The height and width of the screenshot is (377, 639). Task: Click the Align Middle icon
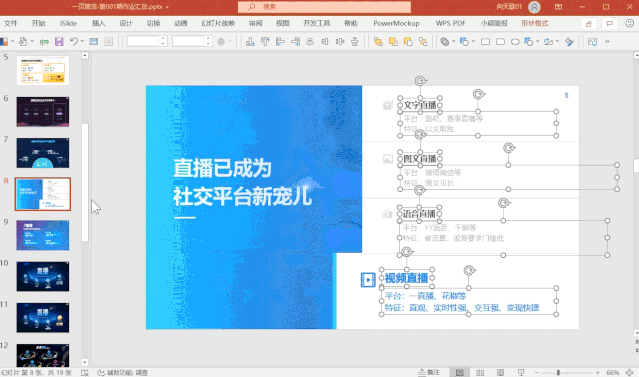325,42
